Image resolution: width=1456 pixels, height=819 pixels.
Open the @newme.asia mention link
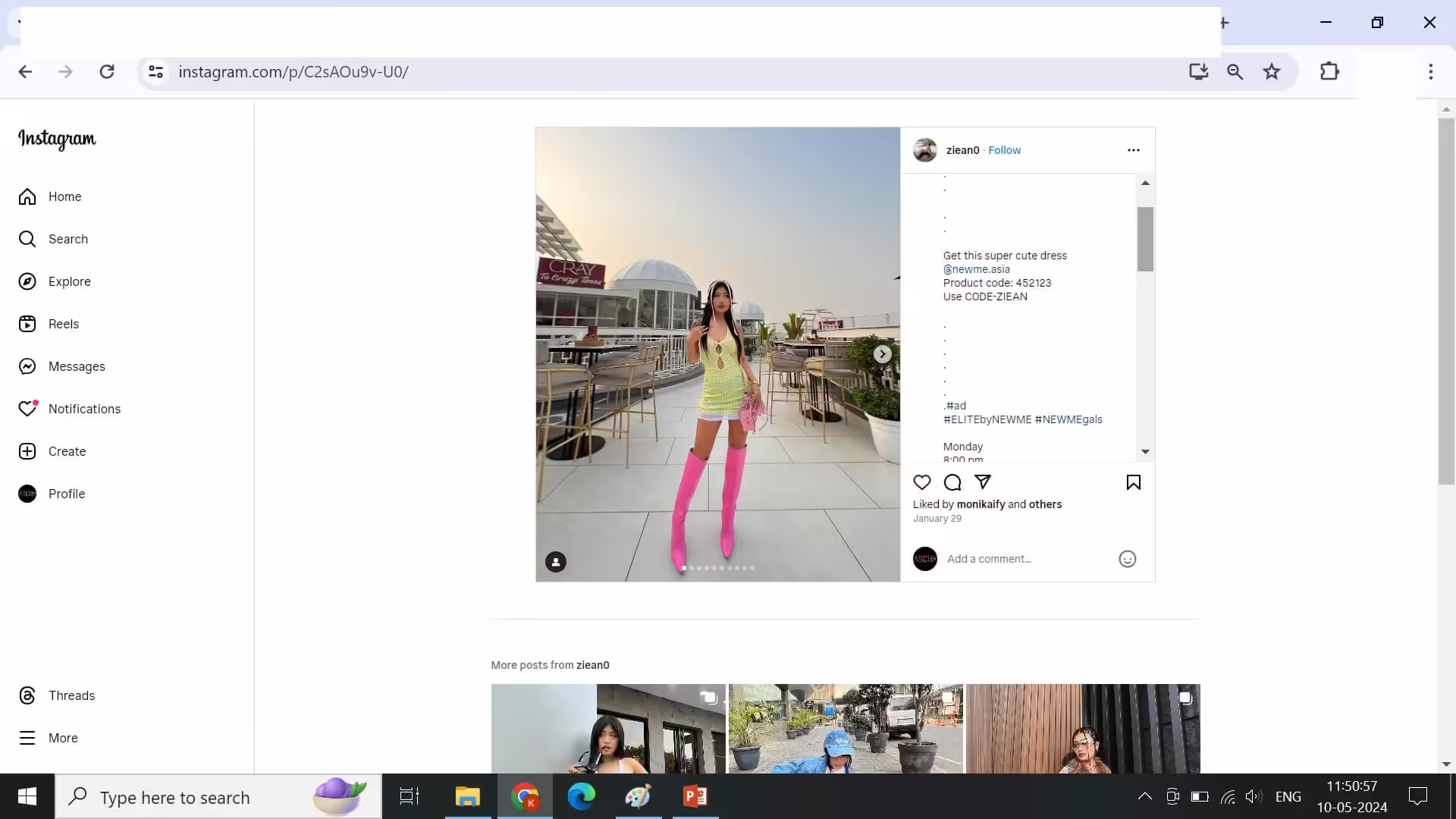(976, 269)
